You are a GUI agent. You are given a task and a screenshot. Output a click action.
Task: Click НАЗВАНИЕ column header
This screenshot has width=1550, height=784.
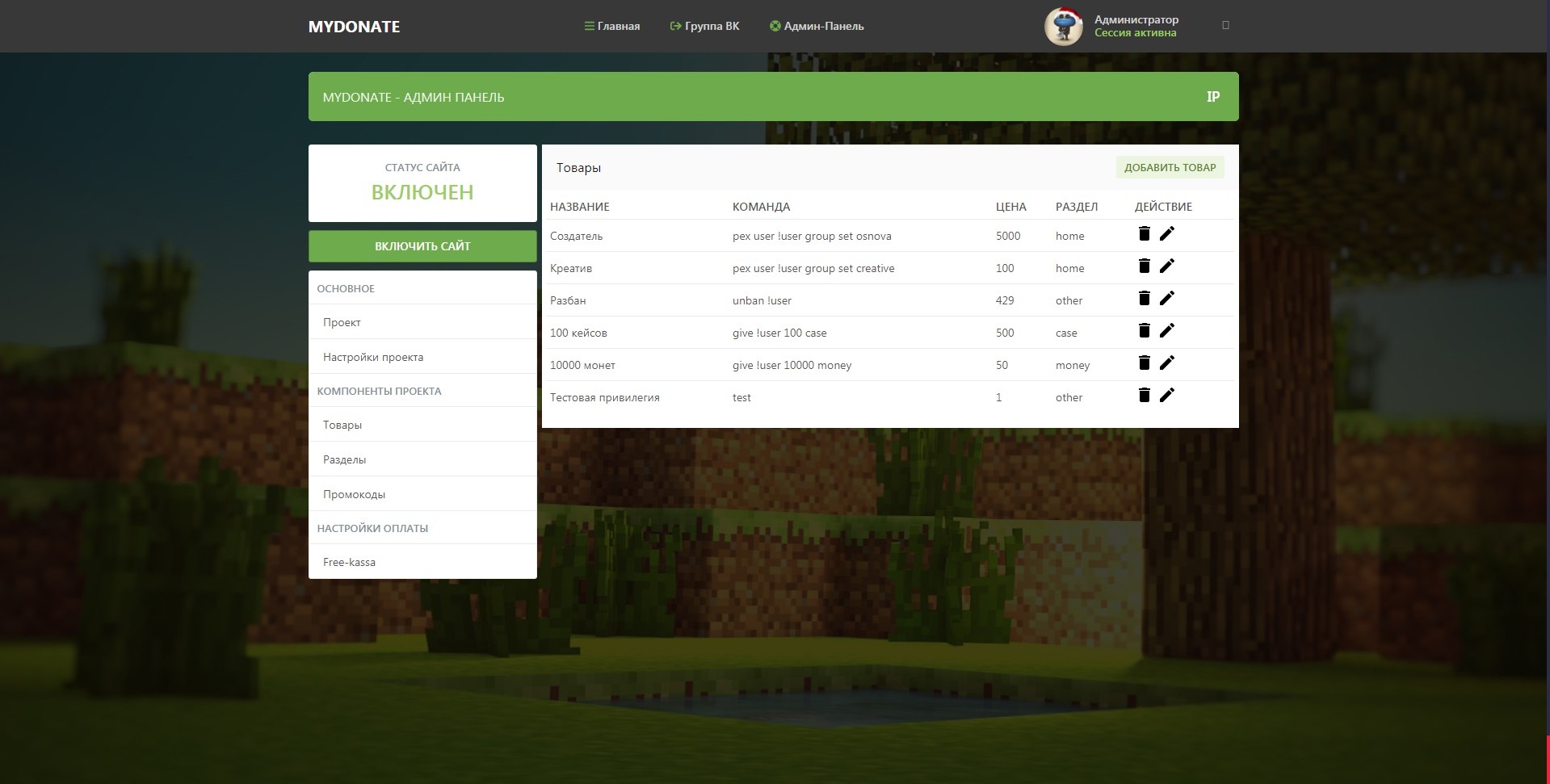[x=579, y=207]
